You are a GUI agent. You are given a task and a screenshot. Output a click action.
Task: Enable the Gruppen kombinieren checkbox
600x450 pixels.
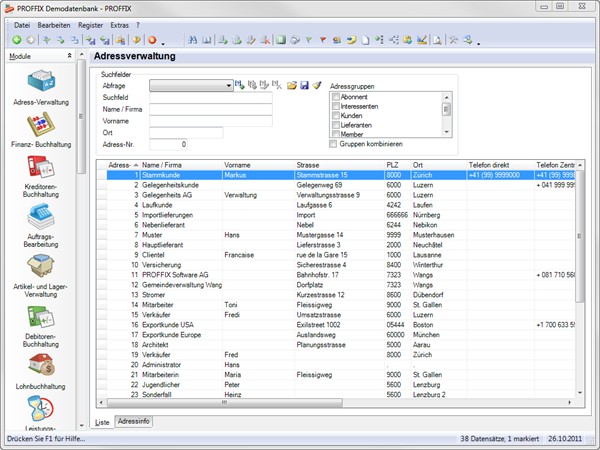tap(333, 144)
